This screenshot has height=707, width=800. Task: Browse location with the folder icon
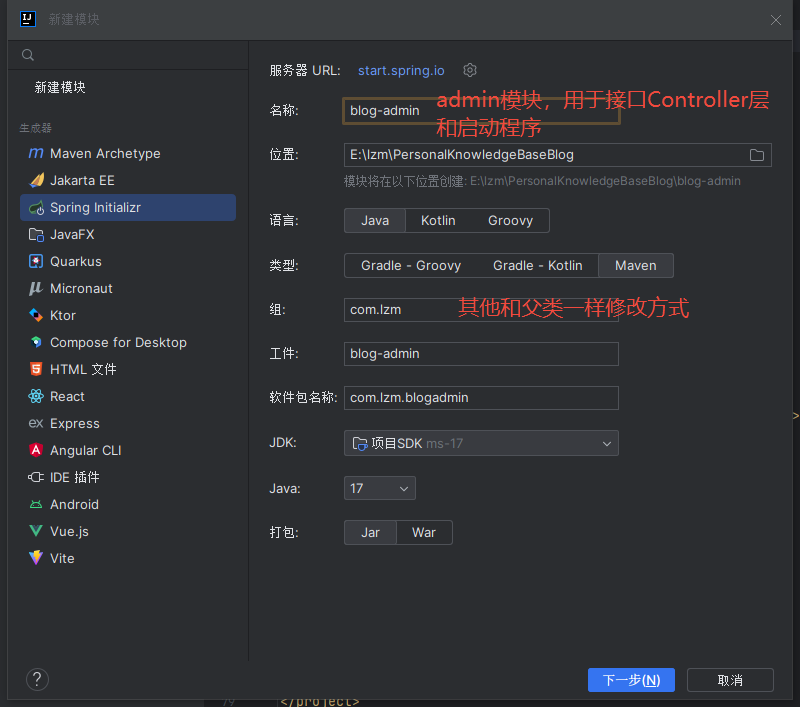tap(757, 155)
